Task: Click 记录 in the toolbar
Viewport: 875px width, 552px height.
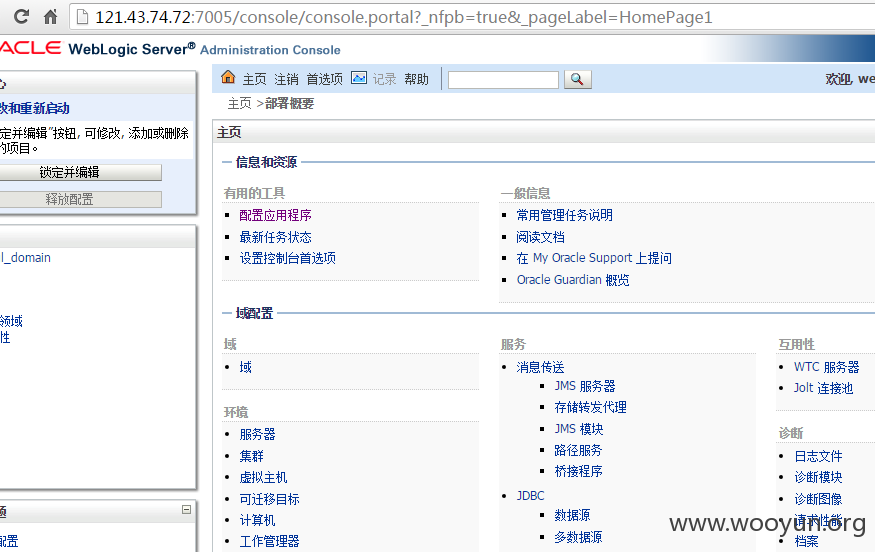Action: pos(384,79)
